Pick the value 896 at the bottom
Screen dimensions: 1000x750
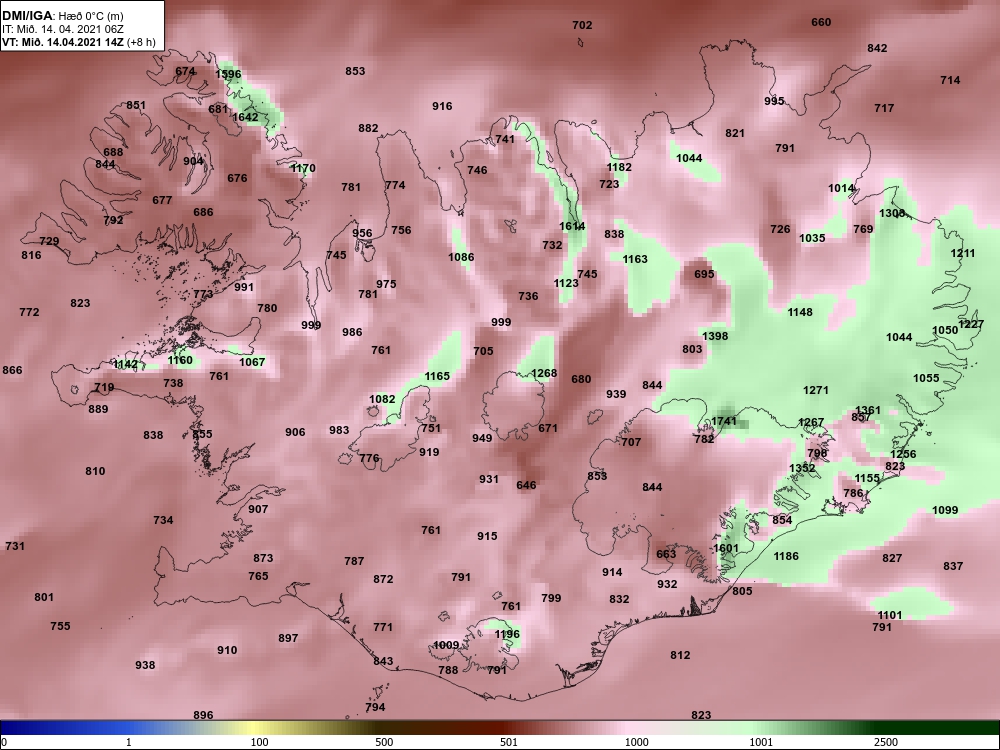pyautogui.click(x=203, y=715)
